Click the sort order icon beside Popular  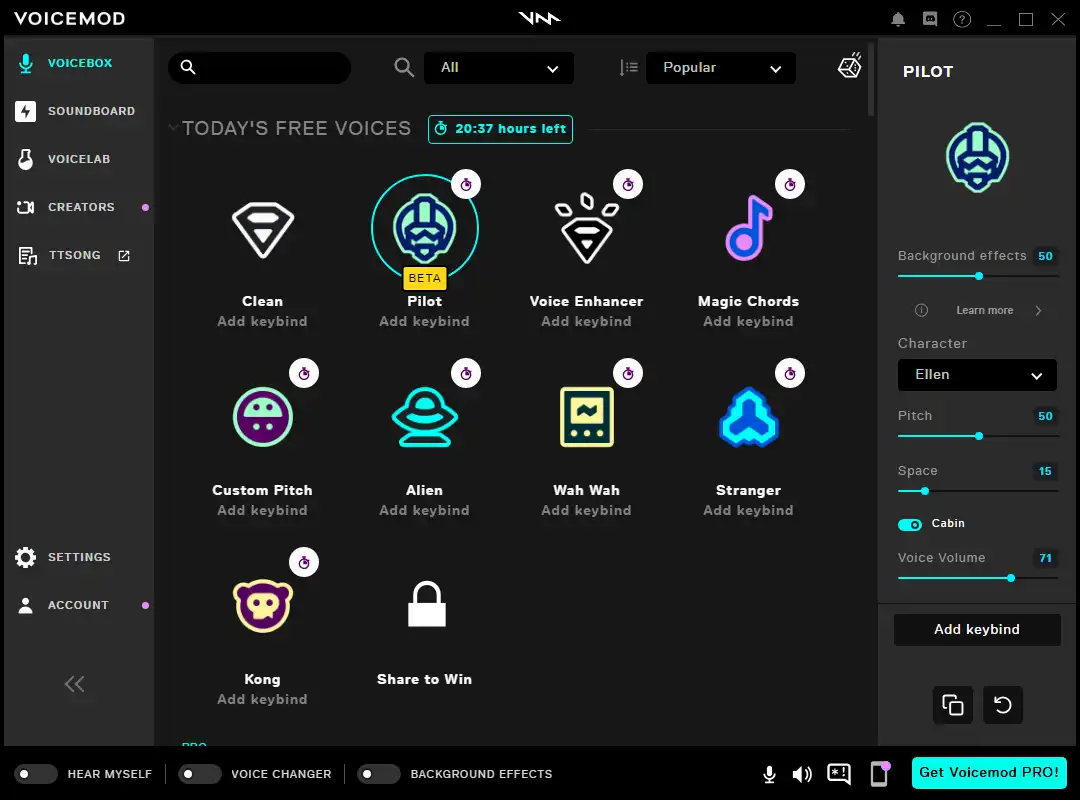click(628, 67)
